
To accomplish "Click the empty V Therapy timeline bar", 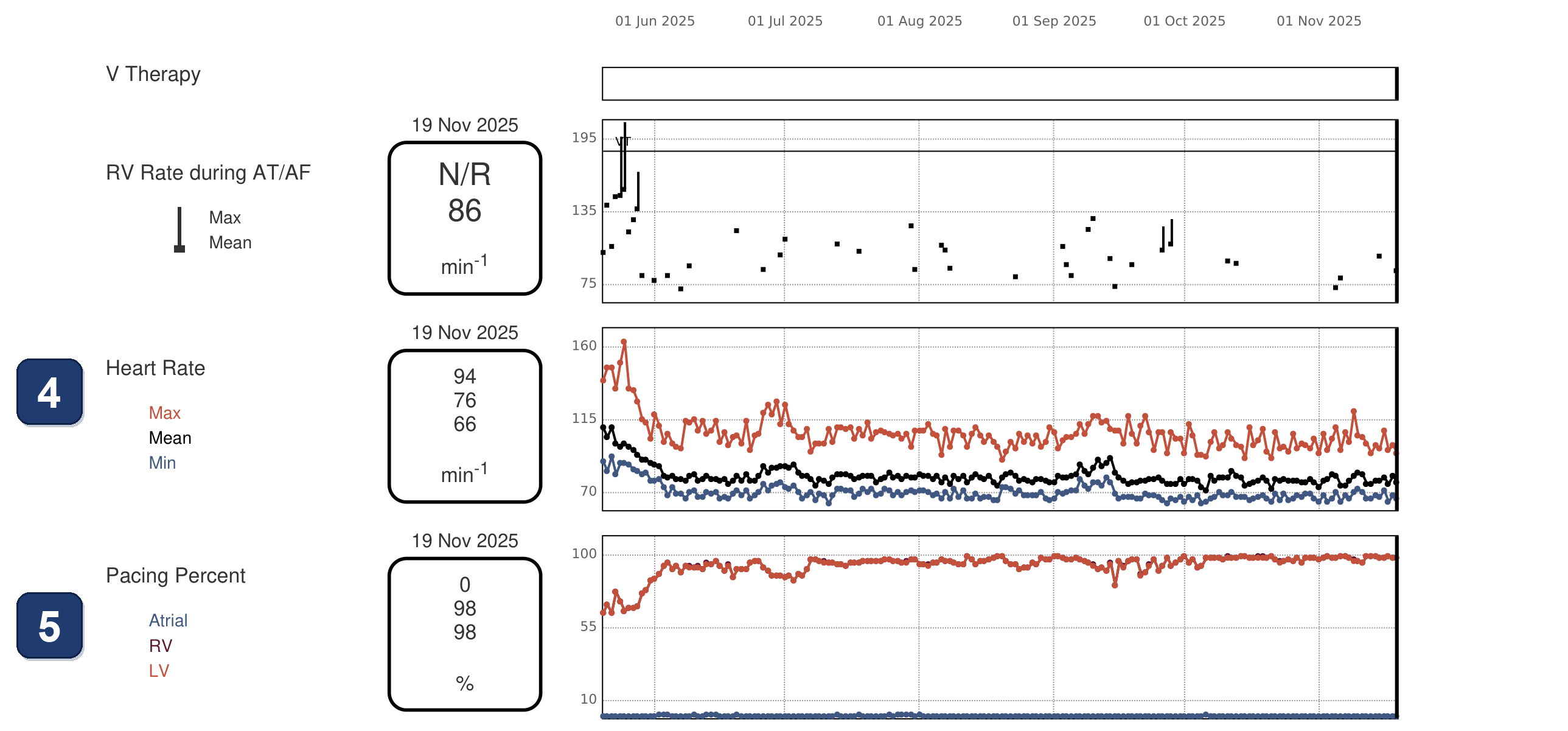I will click(1000, 83).
